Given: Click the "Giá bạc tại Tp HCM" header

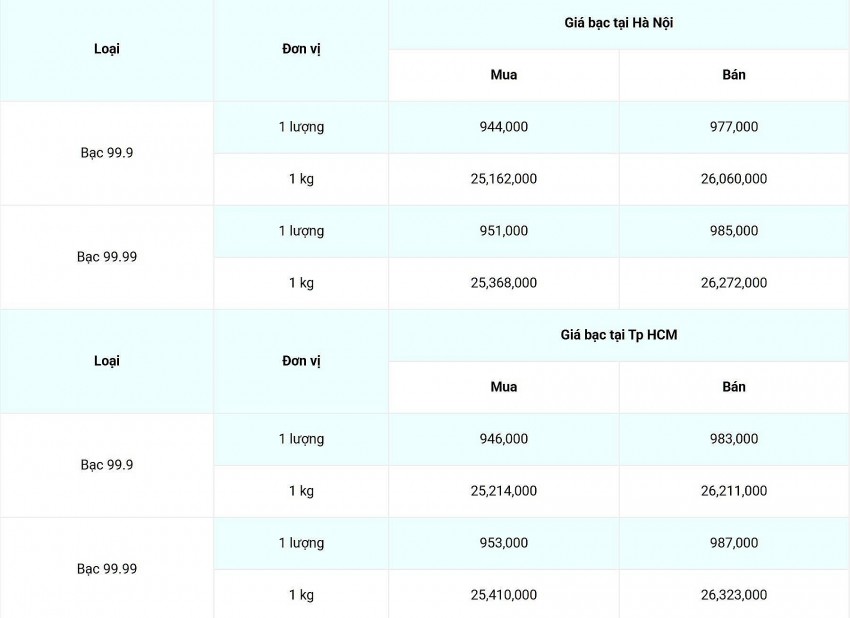Looking at the screenshot, I should (x=618, y=335).
